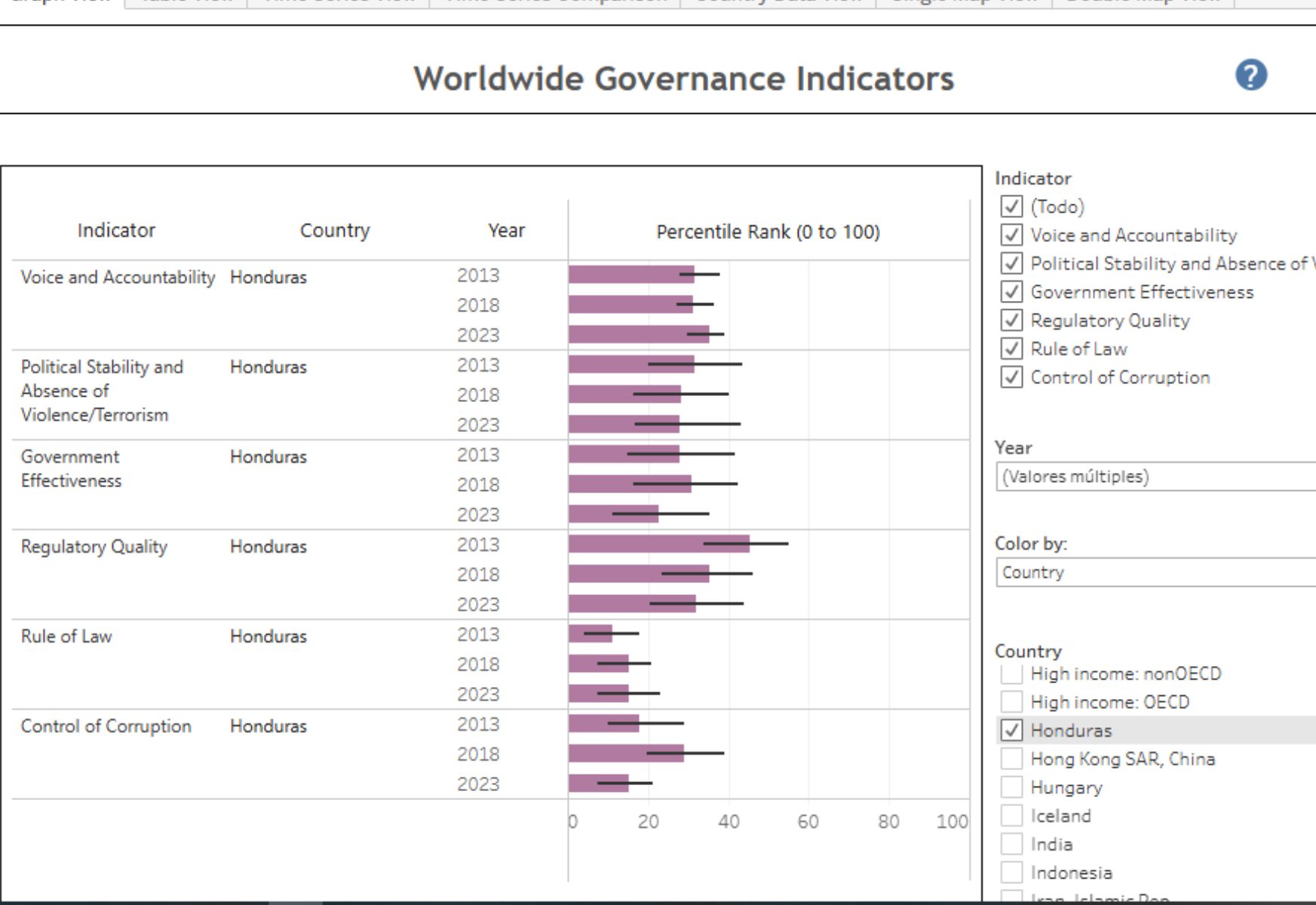Check Hong Kong SAR, China checkbox
Viewport: 1316px width, 905px height.
pyautogui.click(x=1011, y=759)
